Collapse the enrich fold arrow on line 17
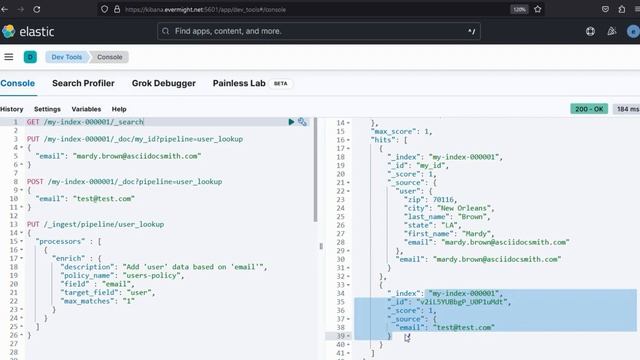Viewport: 640px width, 360px height. (x=22, y=258)
